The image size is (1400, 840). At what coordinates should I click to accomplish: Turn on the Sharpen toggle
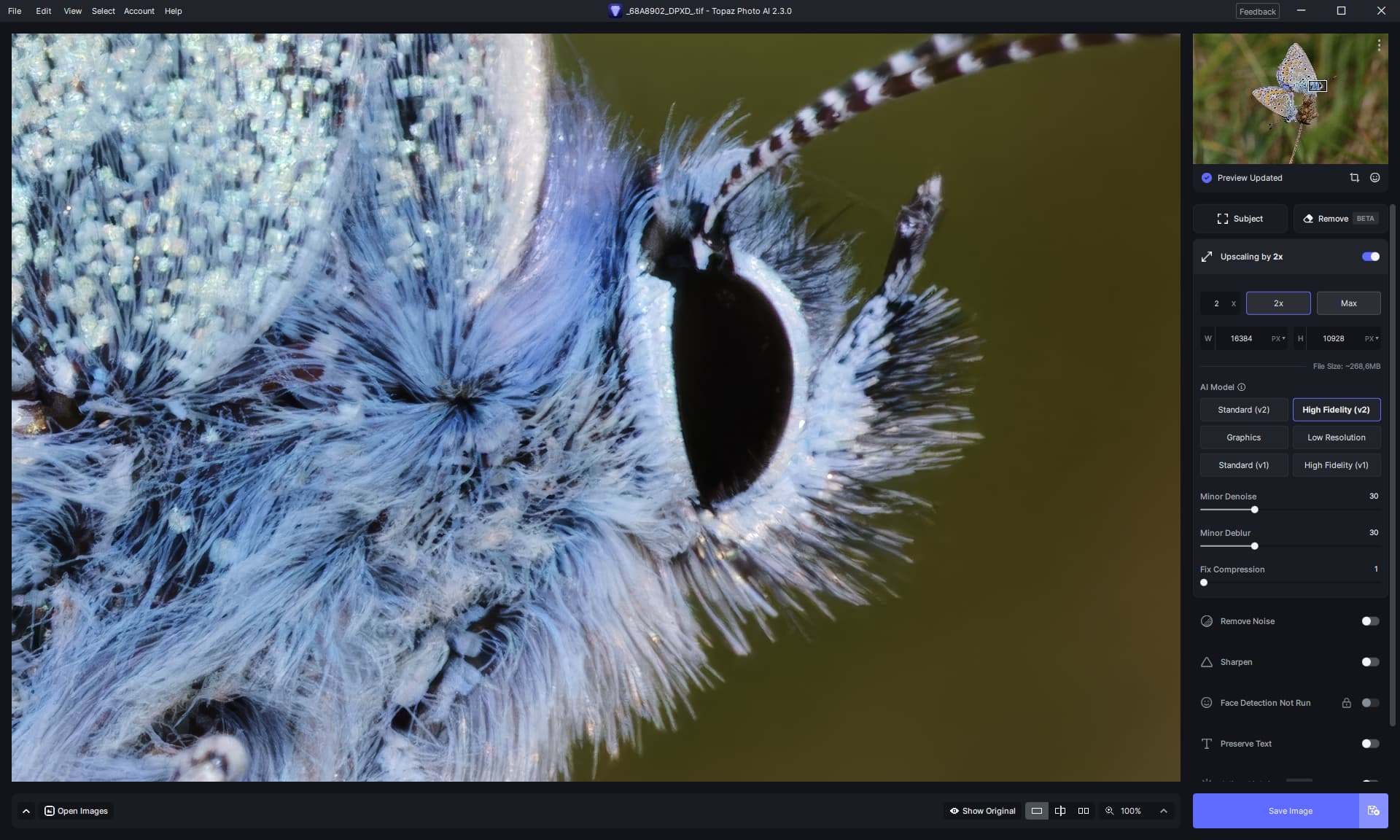[x=1370, y=662]
